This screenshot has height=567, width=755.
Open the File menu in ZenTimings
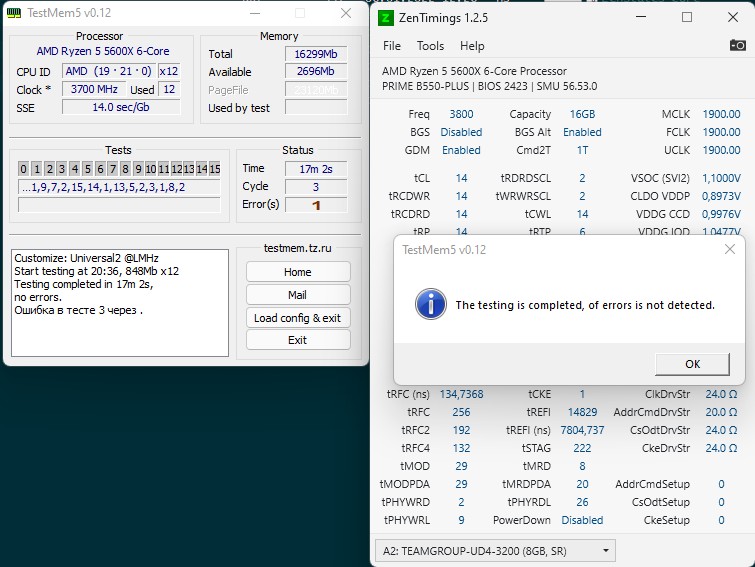point(391,46)
